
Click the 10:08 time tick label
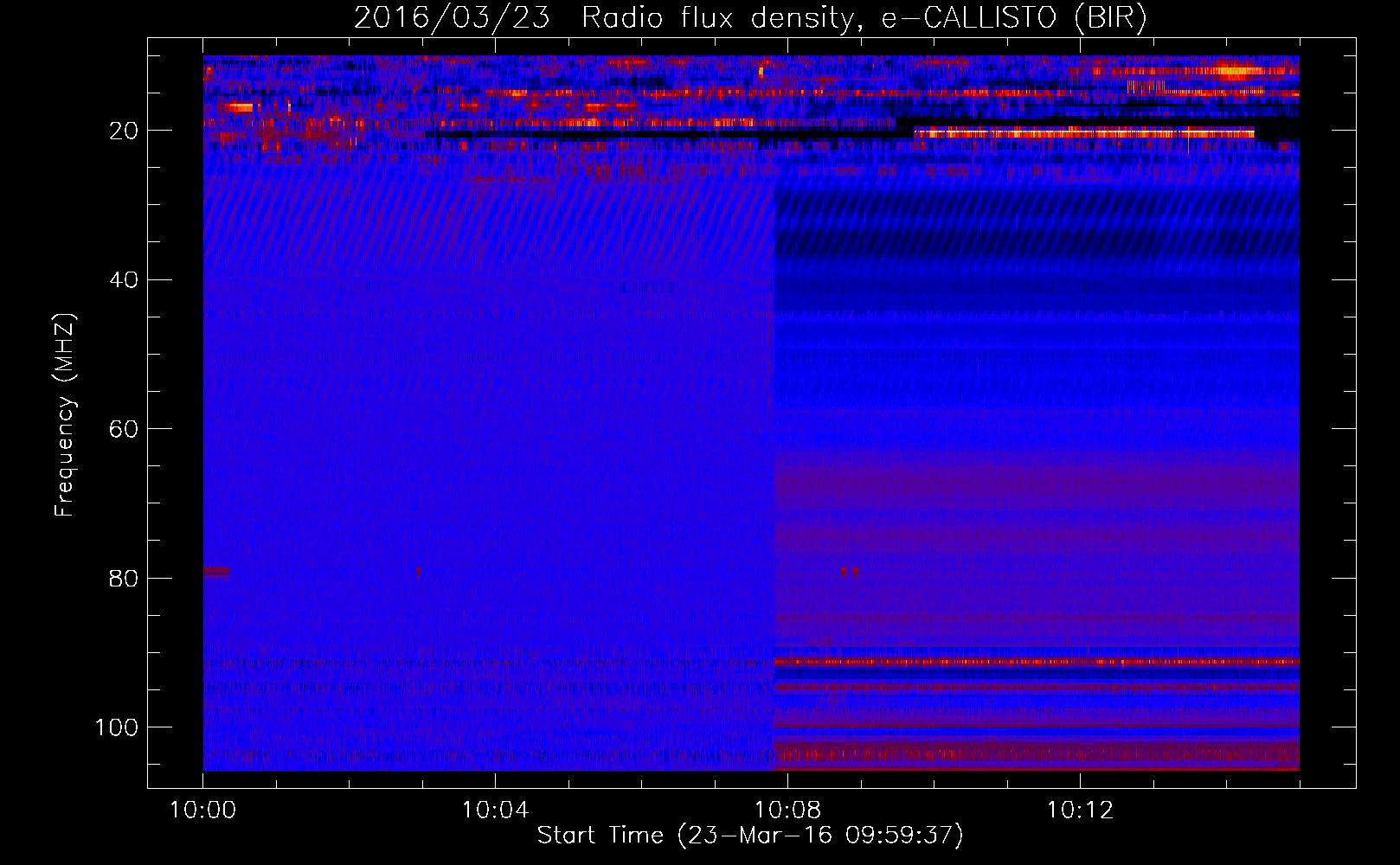pos(787,811)
